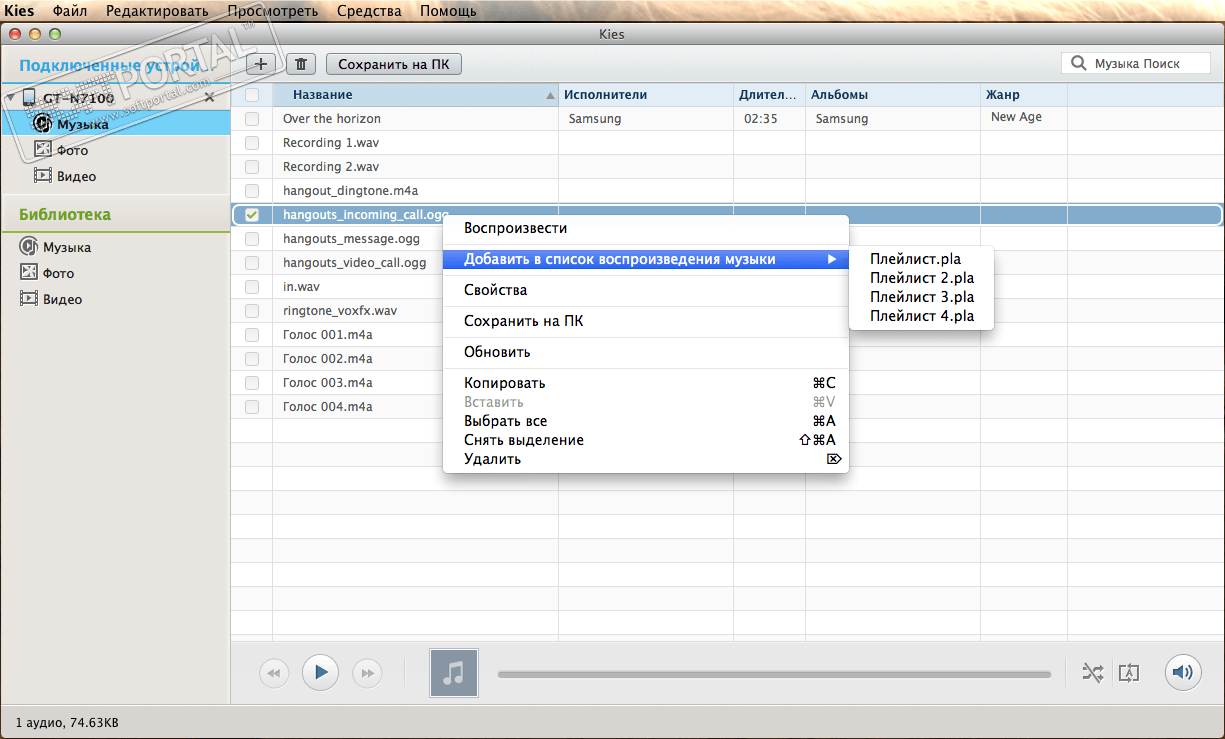Choose Сохранить на ПК in context menu
The height and width of the screenshot is (739, 1225).
pos(646,321)
